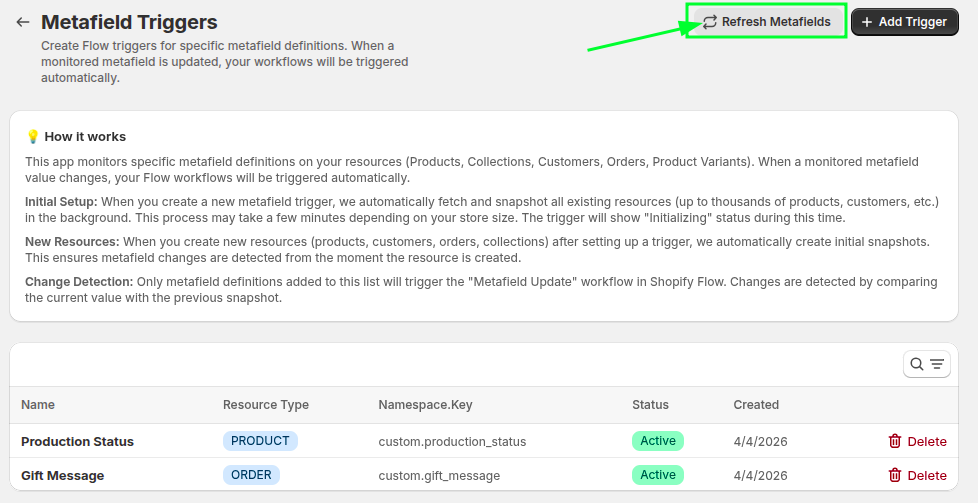Click the PRODUCT resource type badge
Viewport: 978px width, 503px height.
pos(260,441)
